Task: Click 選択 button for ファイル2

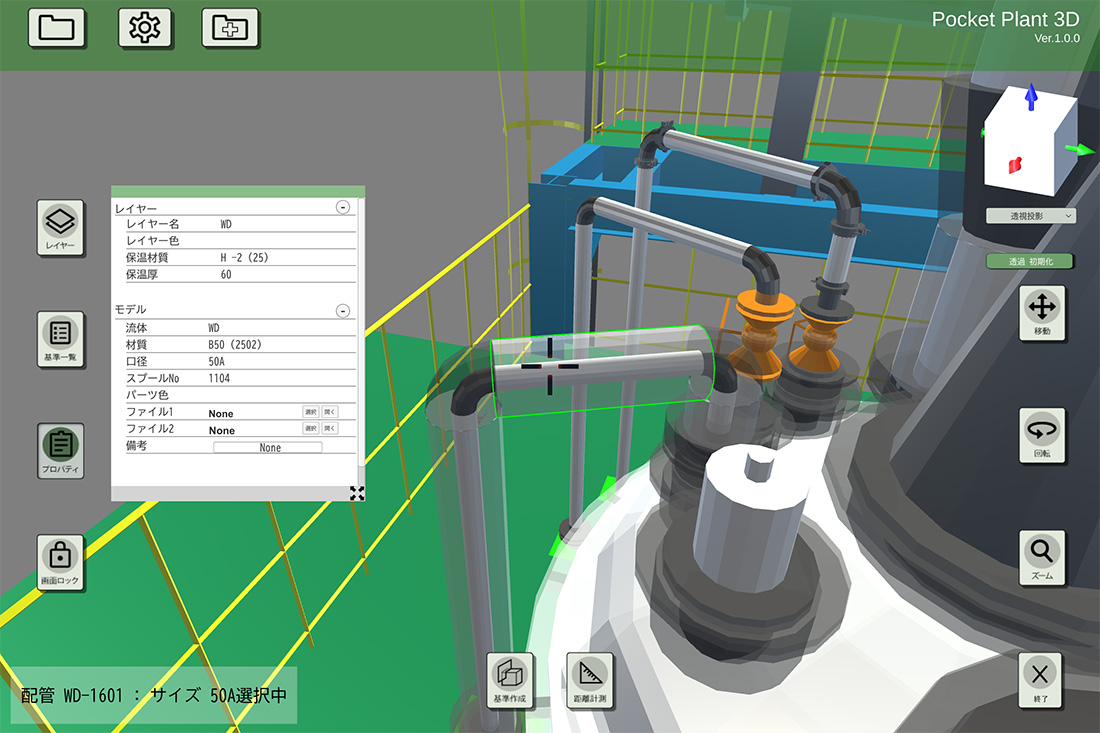Action: tap(311, 428)
